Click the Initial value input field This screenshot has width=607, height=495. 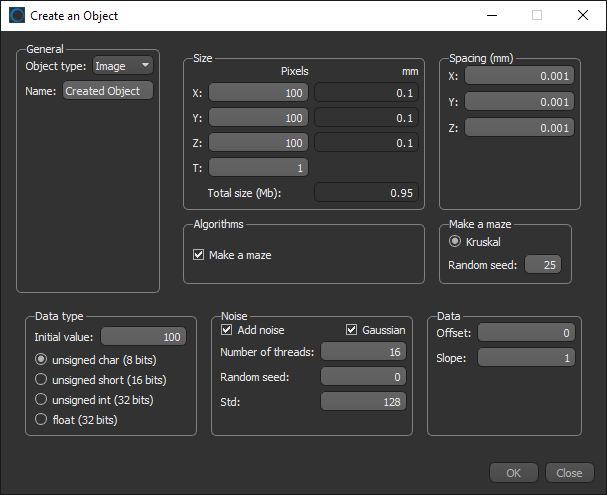coord(143,337)
